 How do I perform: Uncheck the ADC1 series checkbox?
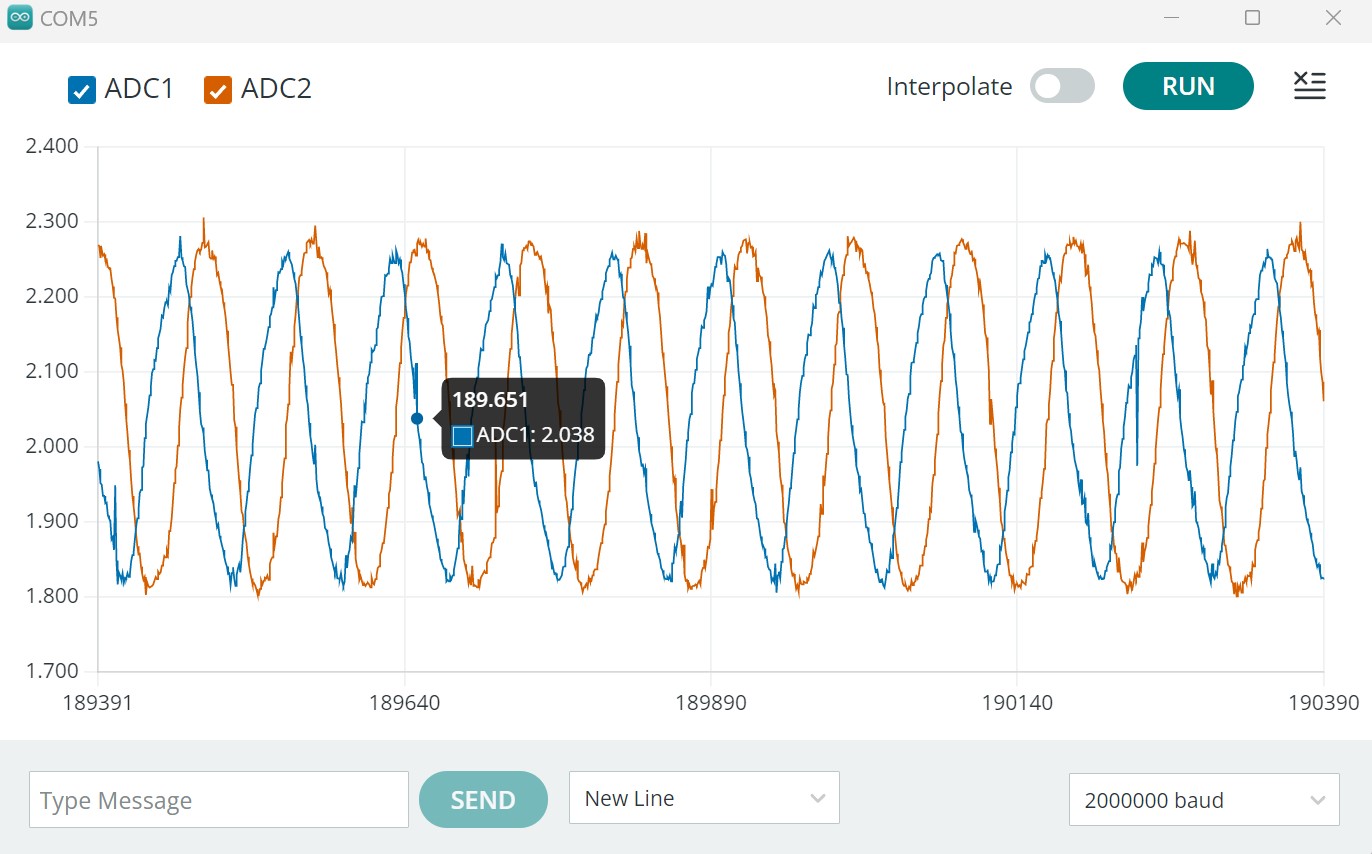pyautogui.click(x=81, y=90)
